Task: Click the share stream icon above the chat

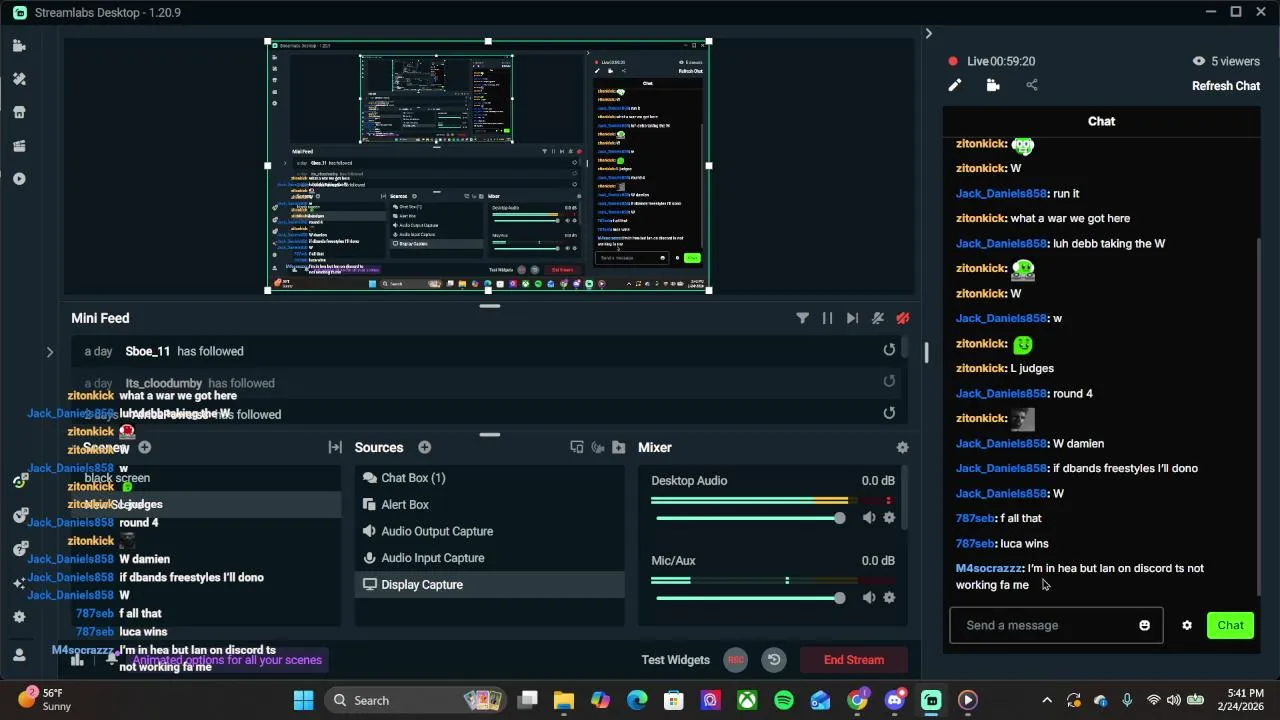Action: [x=1032, y=86]
